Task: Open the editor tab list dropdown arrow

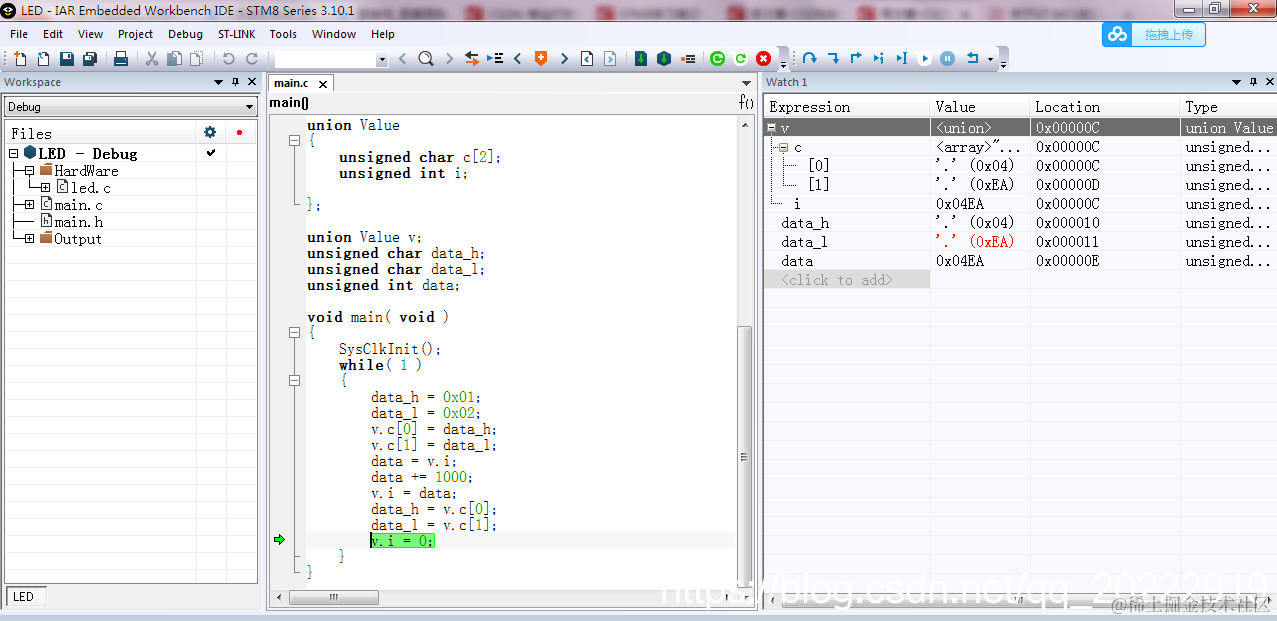Action: [x=746, y=83]
